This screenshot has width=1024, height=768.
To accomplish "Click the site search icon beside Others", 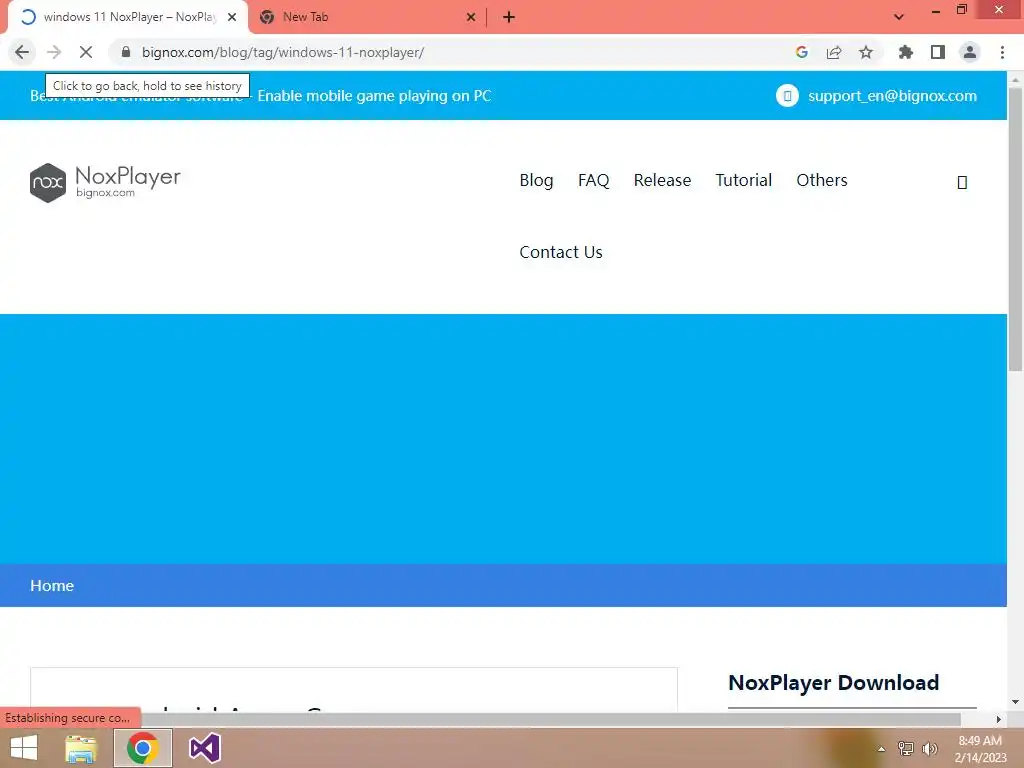I will click(x=962, y=182).
